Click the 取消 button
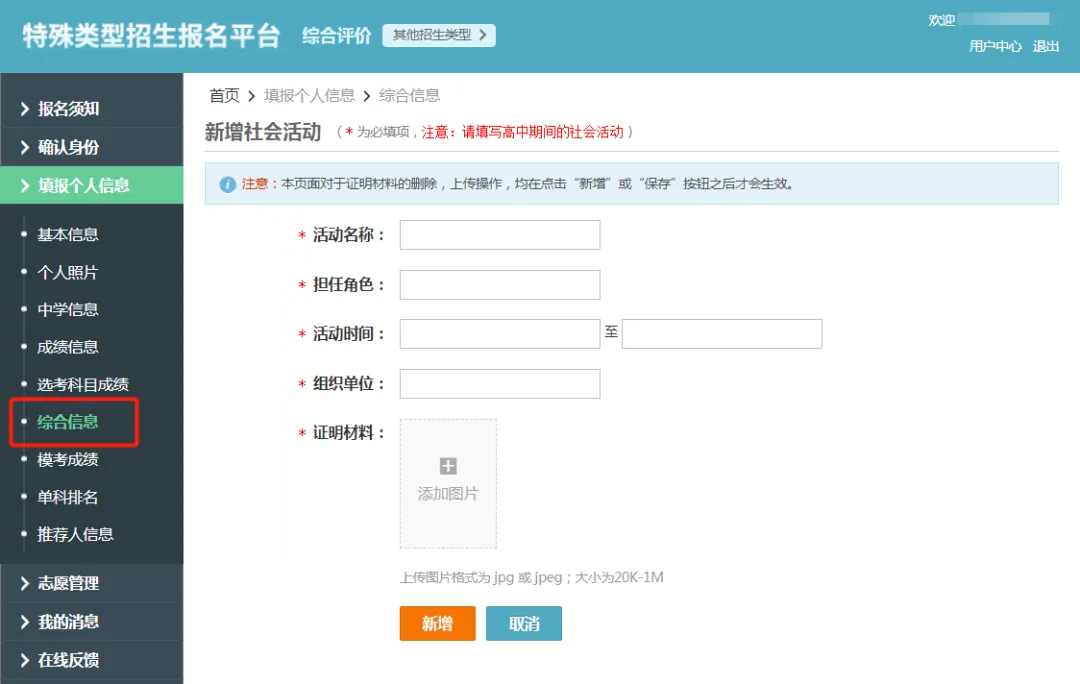This screenshot has width=1080, height=684. pyautogui.click(x=524, y=623)
